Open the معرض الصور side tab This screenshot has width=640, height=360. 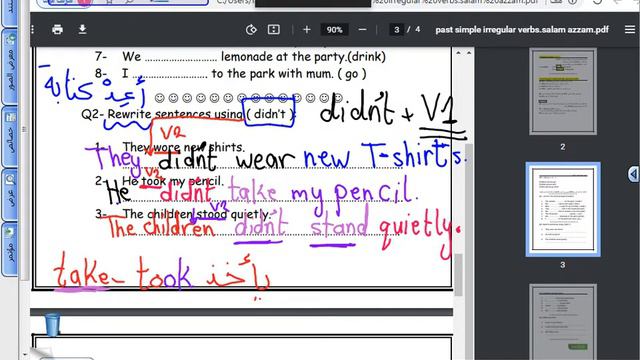10,67
